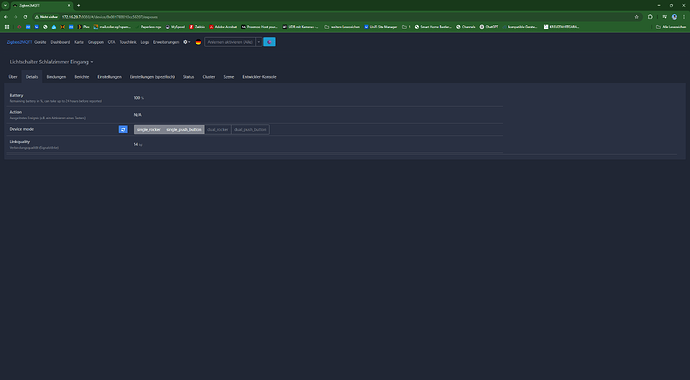690x380 pixels.
Task: Select single_rocker device mode
Action: tap(149, 129)
